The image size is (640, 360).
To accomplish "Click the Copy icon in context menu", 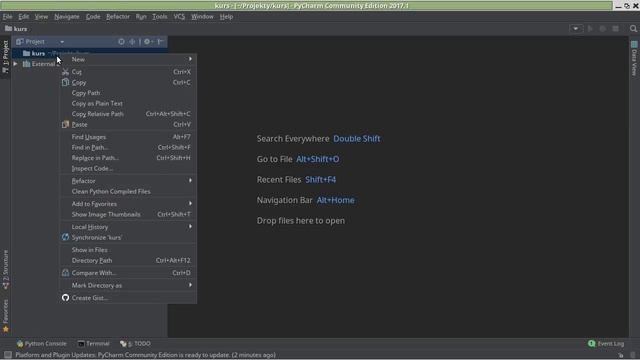I will pos(65,82).
